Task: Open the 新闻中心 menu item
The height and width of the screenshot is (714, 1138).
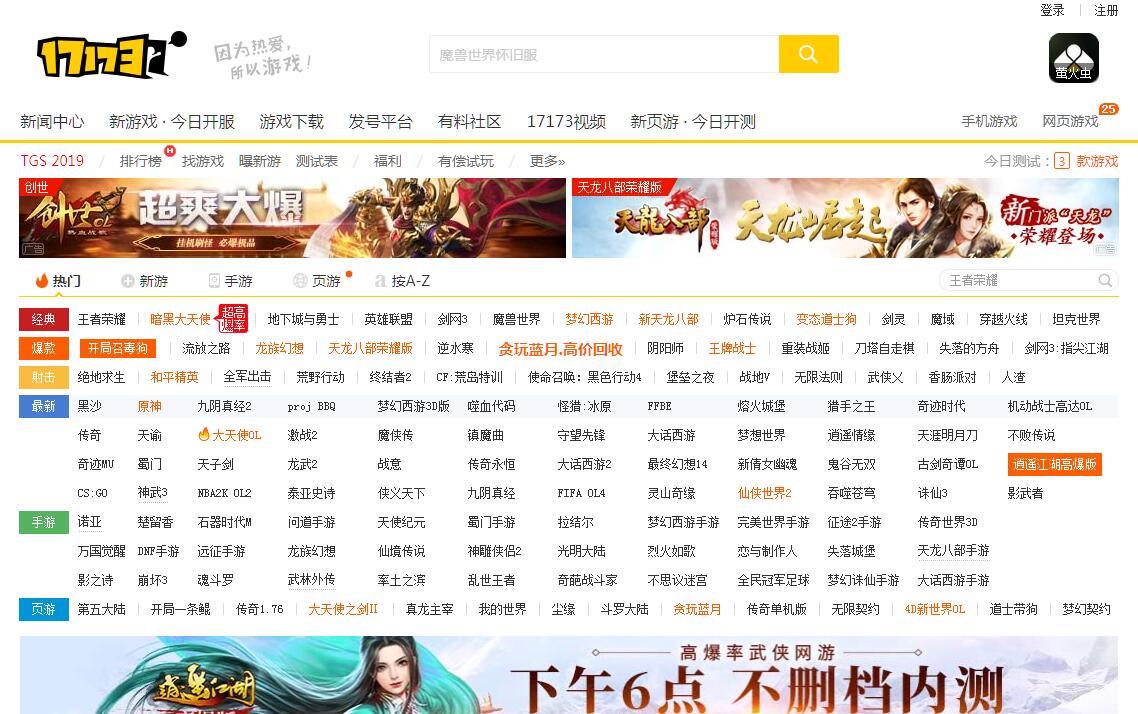Action: [52, 122]
